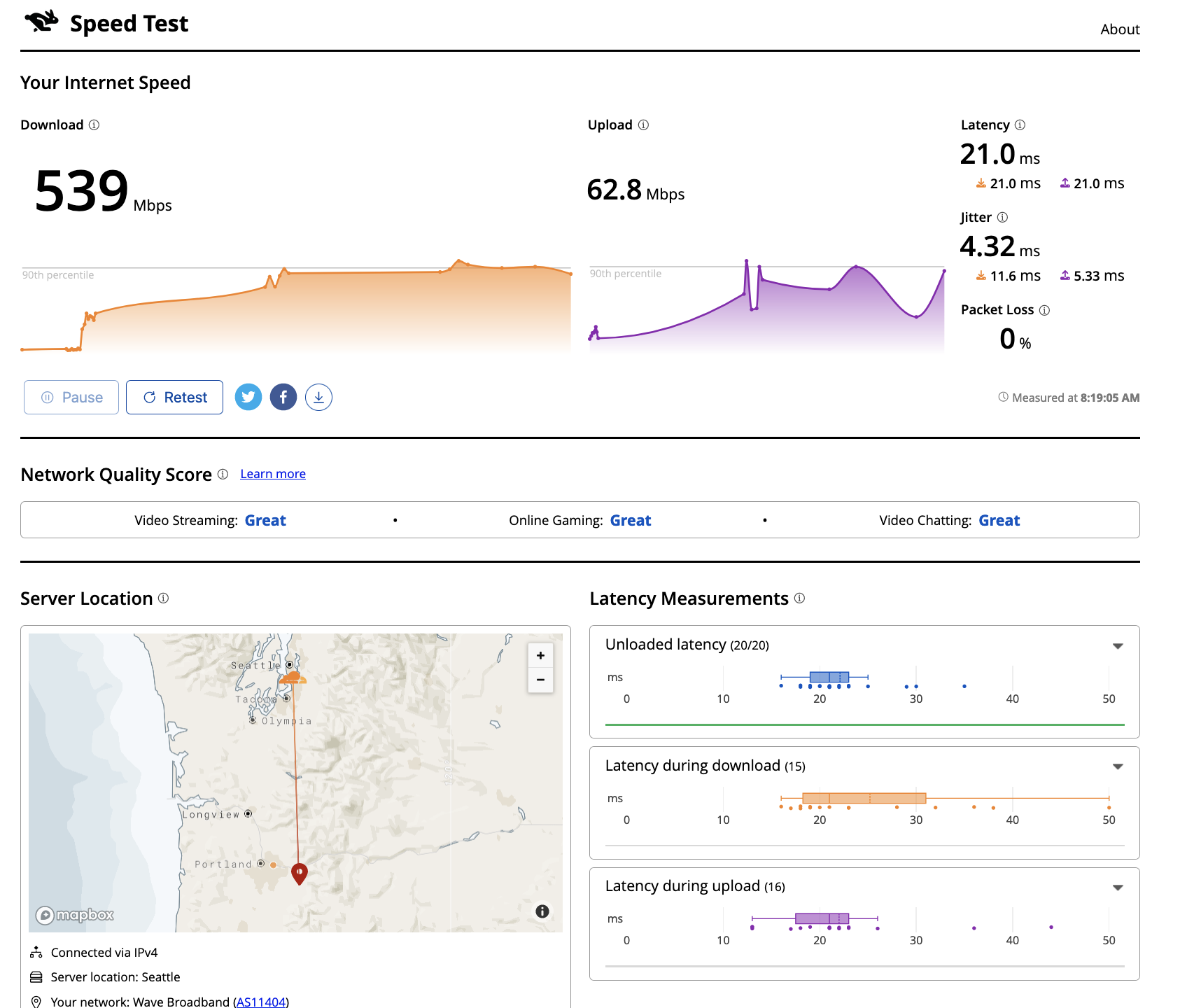Expand the Latency during upload panel
This screenshot has width=1180, height=1008.
coord(1118,888)
